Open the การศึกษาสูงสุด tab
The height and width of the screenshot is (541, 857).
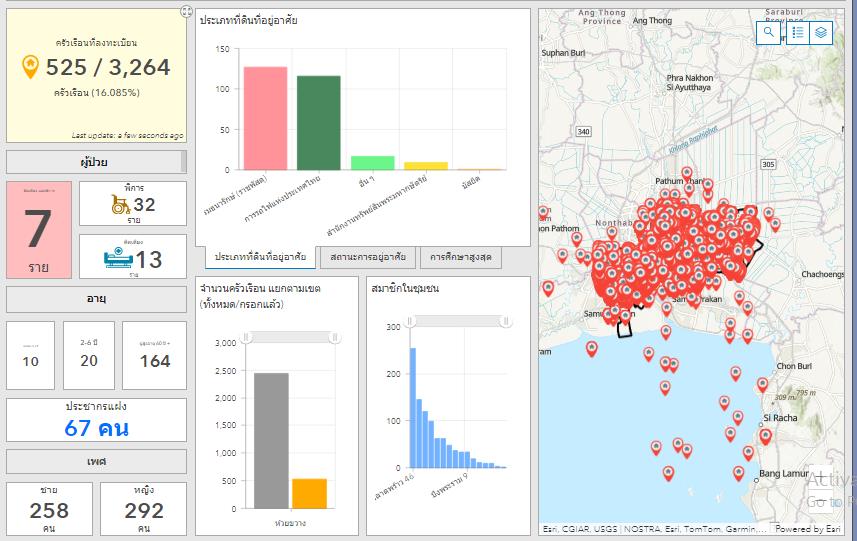tap(460, 257)
